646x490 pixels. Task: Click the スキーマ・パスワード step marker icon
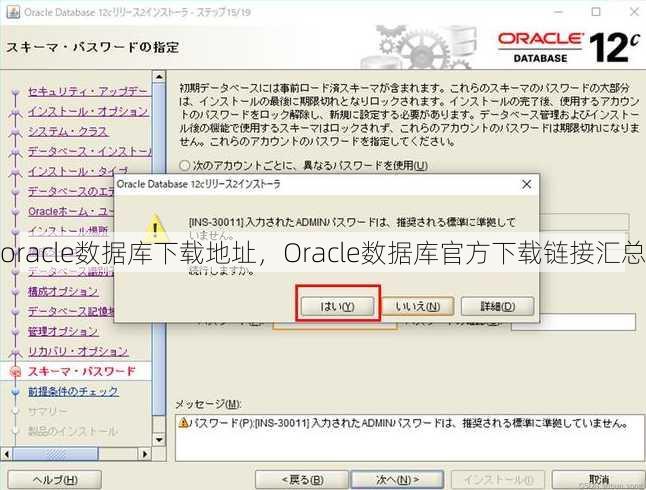[x=15, y=372]
